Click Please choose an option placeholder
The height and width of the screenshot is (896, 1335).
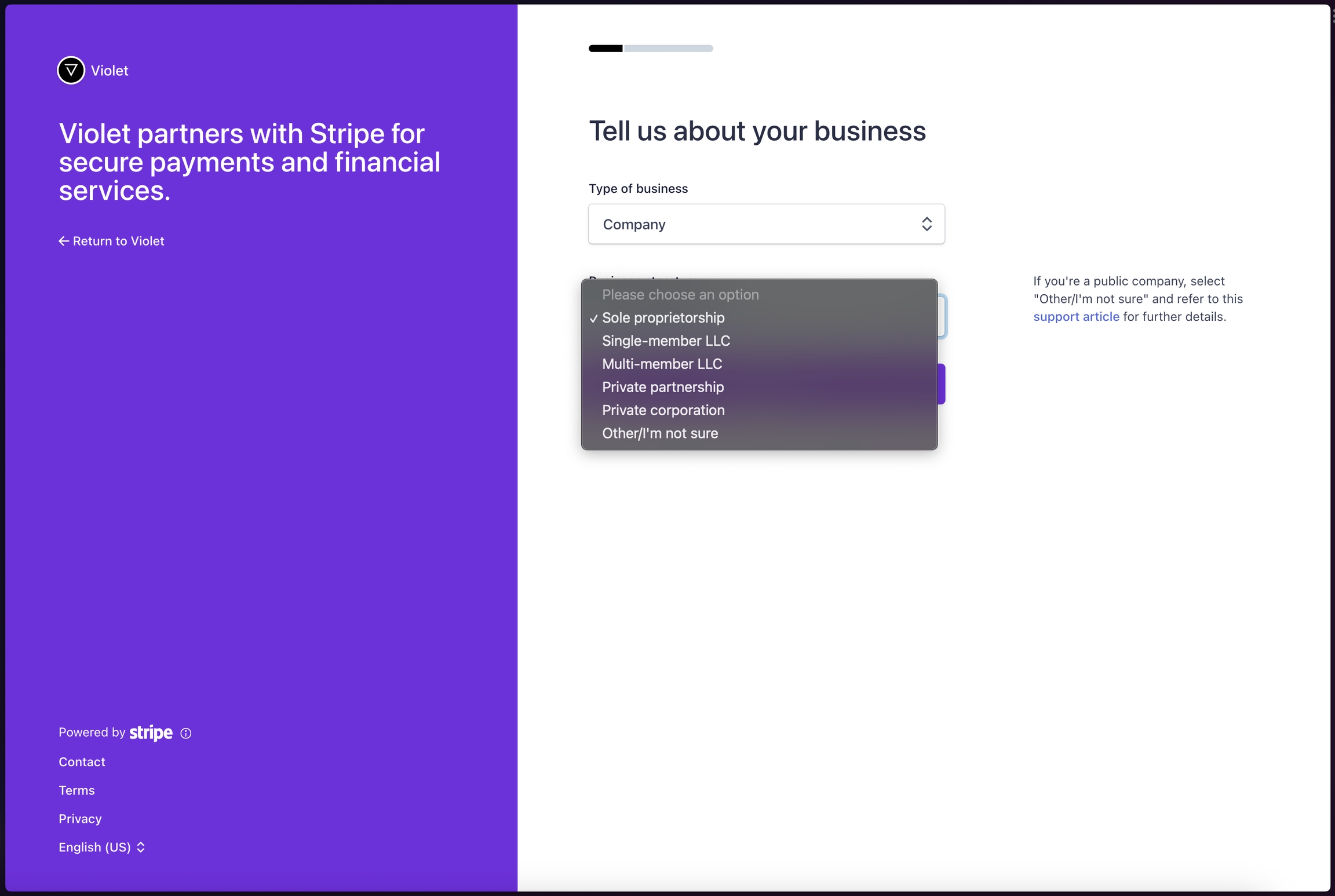(x=680, y=295)
